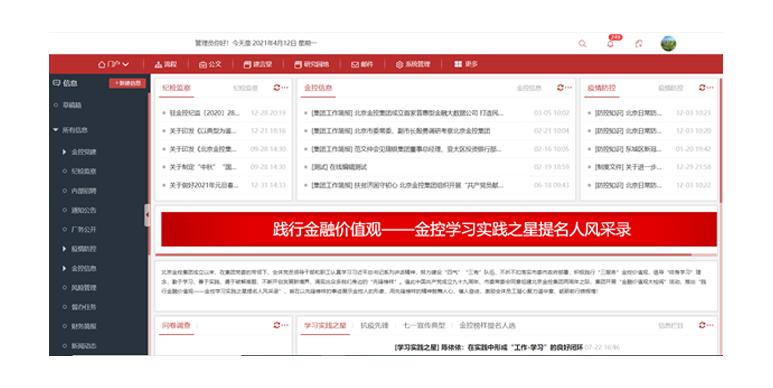
Task: Refresh the 纪检监察 panel
Action: click(x=277, y=88)
